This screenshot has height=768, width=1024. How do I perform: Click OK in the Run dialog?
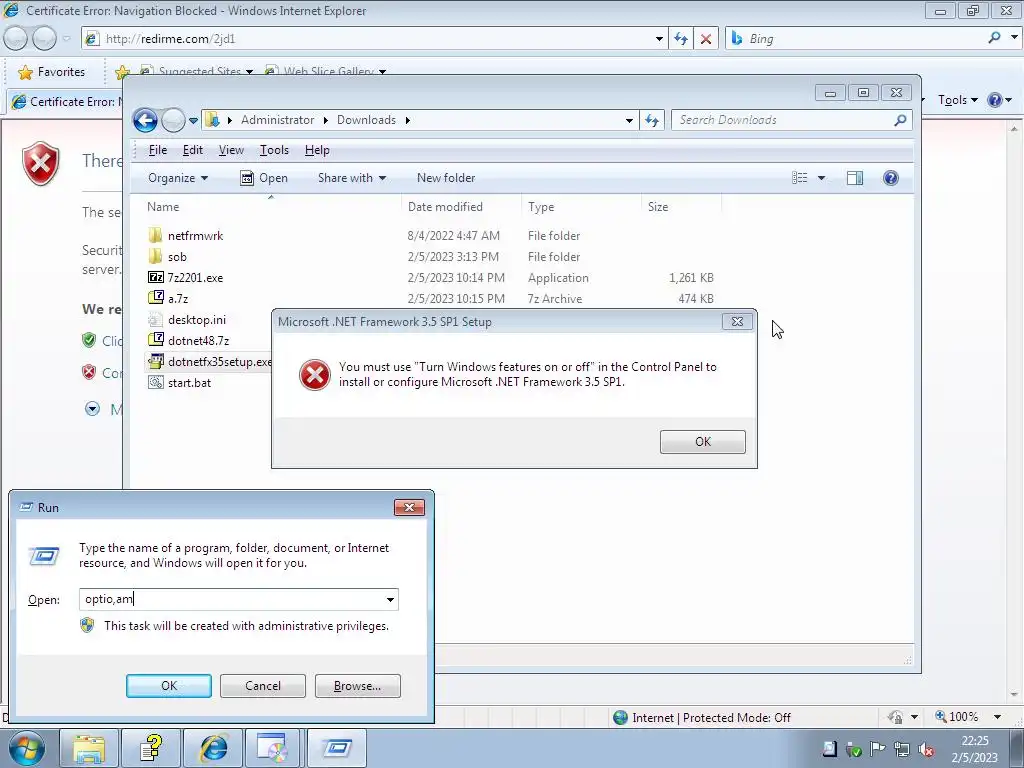168,686
